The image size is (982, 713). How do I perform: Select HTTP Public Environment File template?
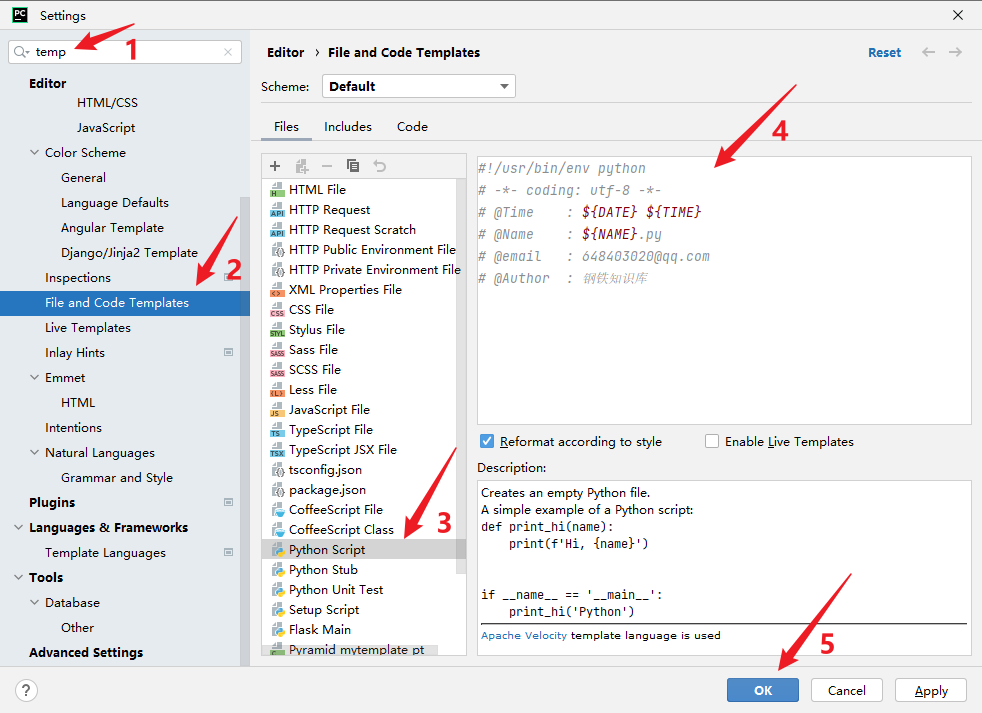click(372, 249)
